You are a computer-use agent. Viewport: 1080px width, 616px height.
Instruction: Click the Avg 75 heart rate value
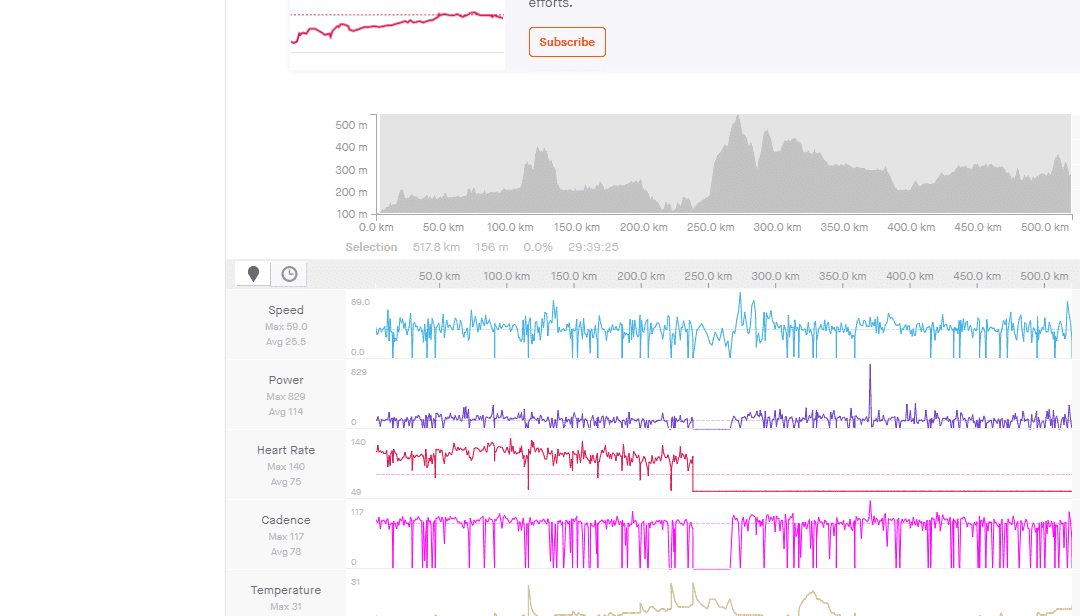tap(285, 482)
